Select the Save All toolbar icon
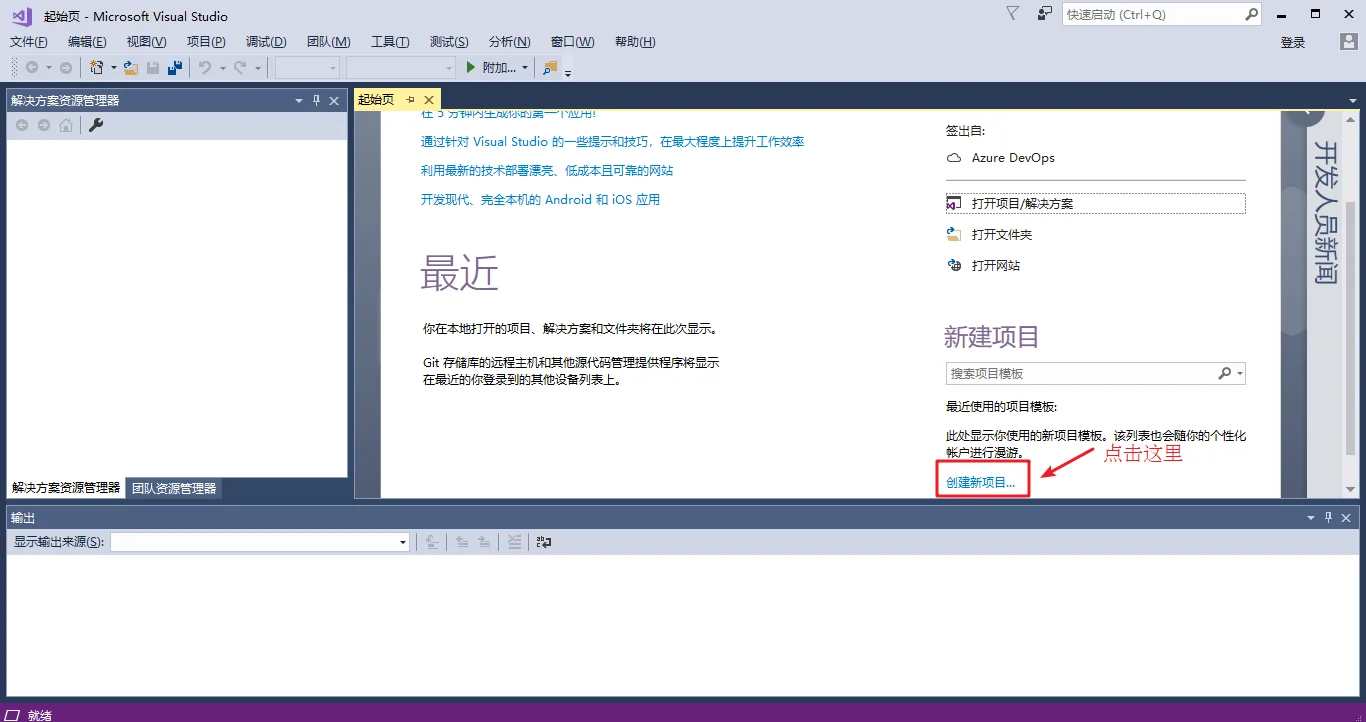 pyautogui.click(x=173, y=67)
